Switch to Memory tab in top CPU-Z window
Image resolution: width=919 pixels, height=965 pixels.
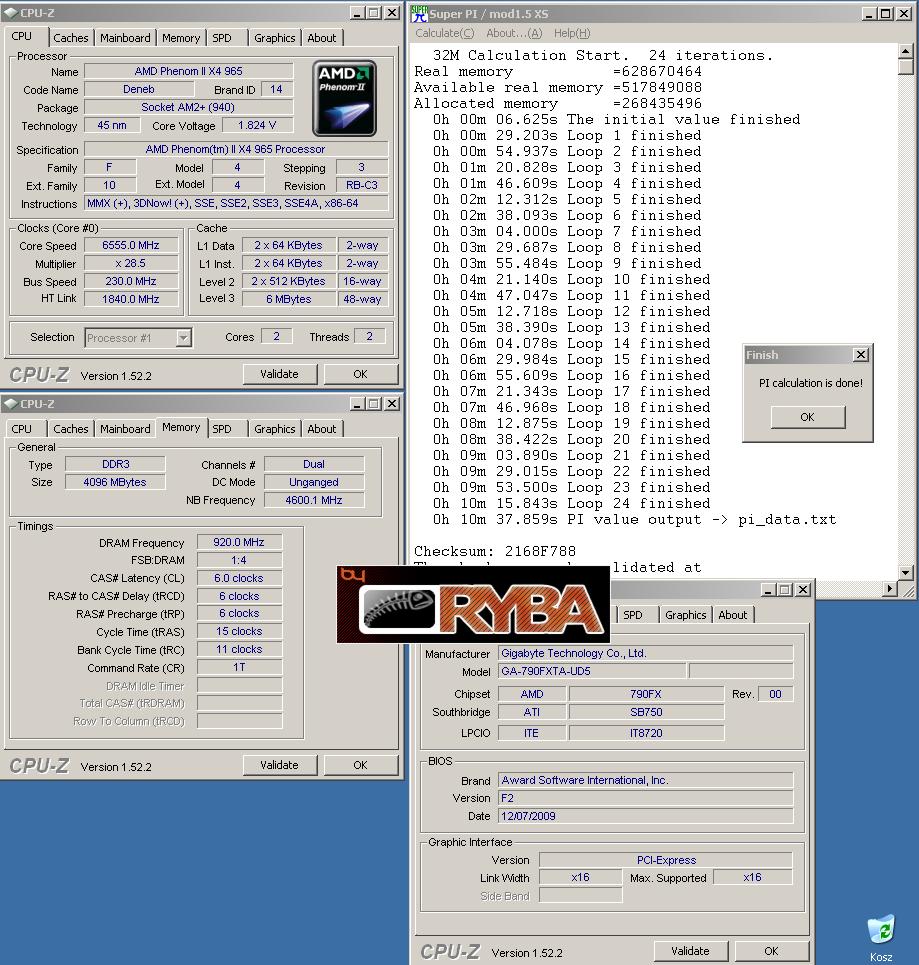[181, 38]
